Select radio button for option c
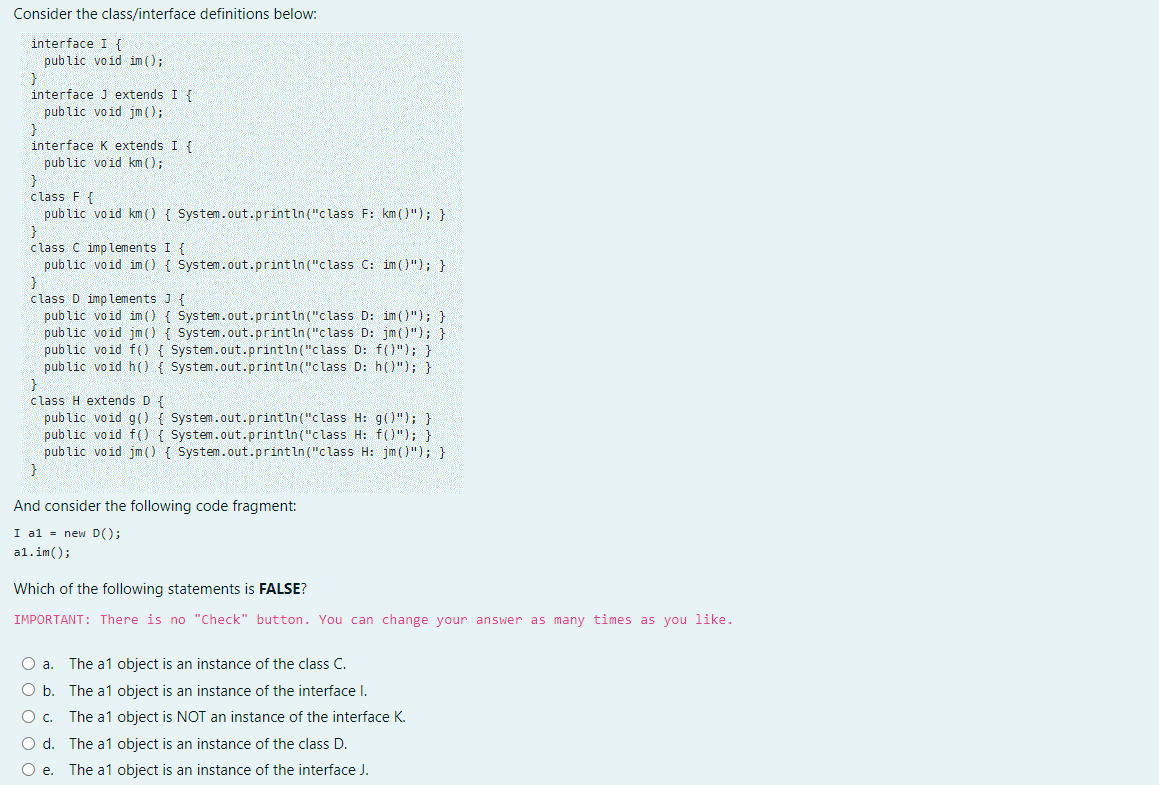Viewport: 1159px width, 785px height. pyautogui.click(x=29, y=716)
